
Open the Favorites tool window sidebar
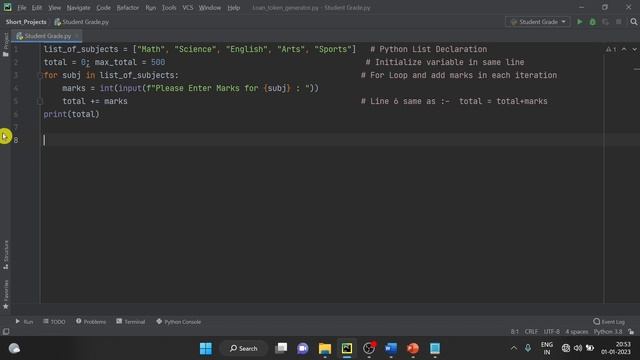click(x=6, y=295)
